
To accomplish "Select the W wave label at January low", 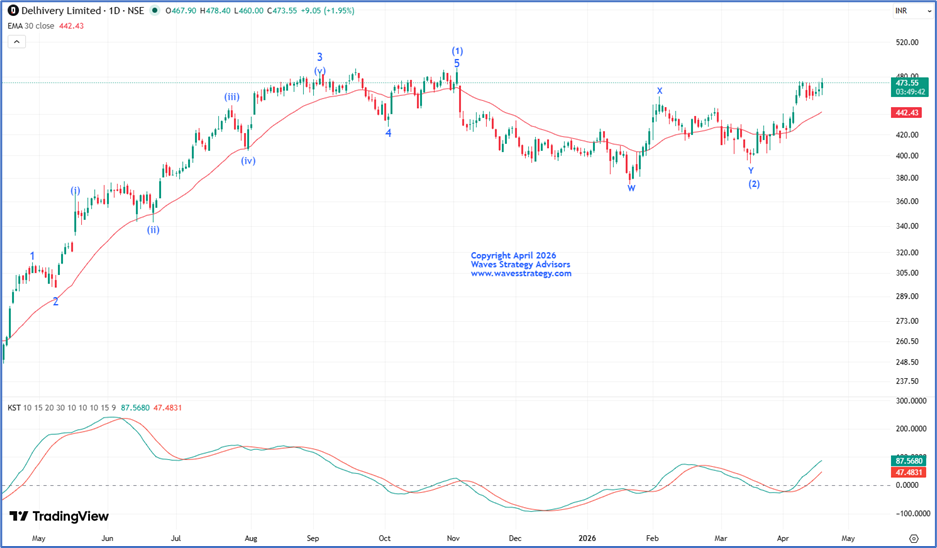I will click(x=631, y=188).
